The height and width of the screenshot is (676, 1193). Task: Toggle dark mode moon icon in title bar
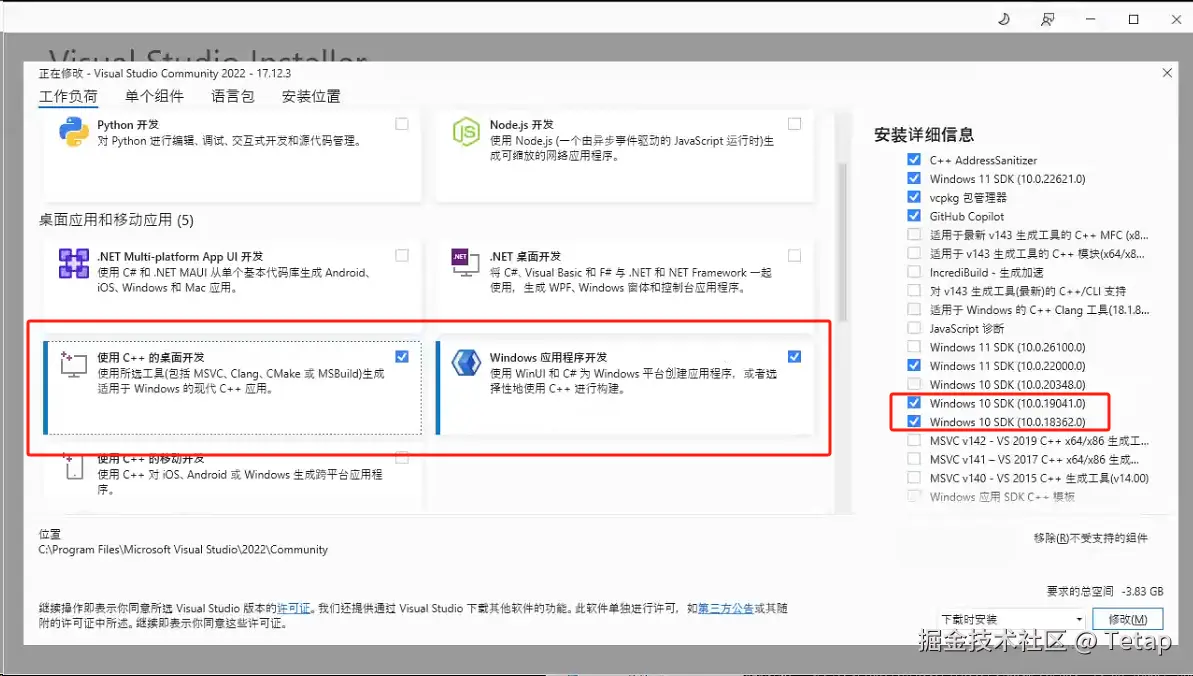pyautogui.click(x=1004, y=19)
